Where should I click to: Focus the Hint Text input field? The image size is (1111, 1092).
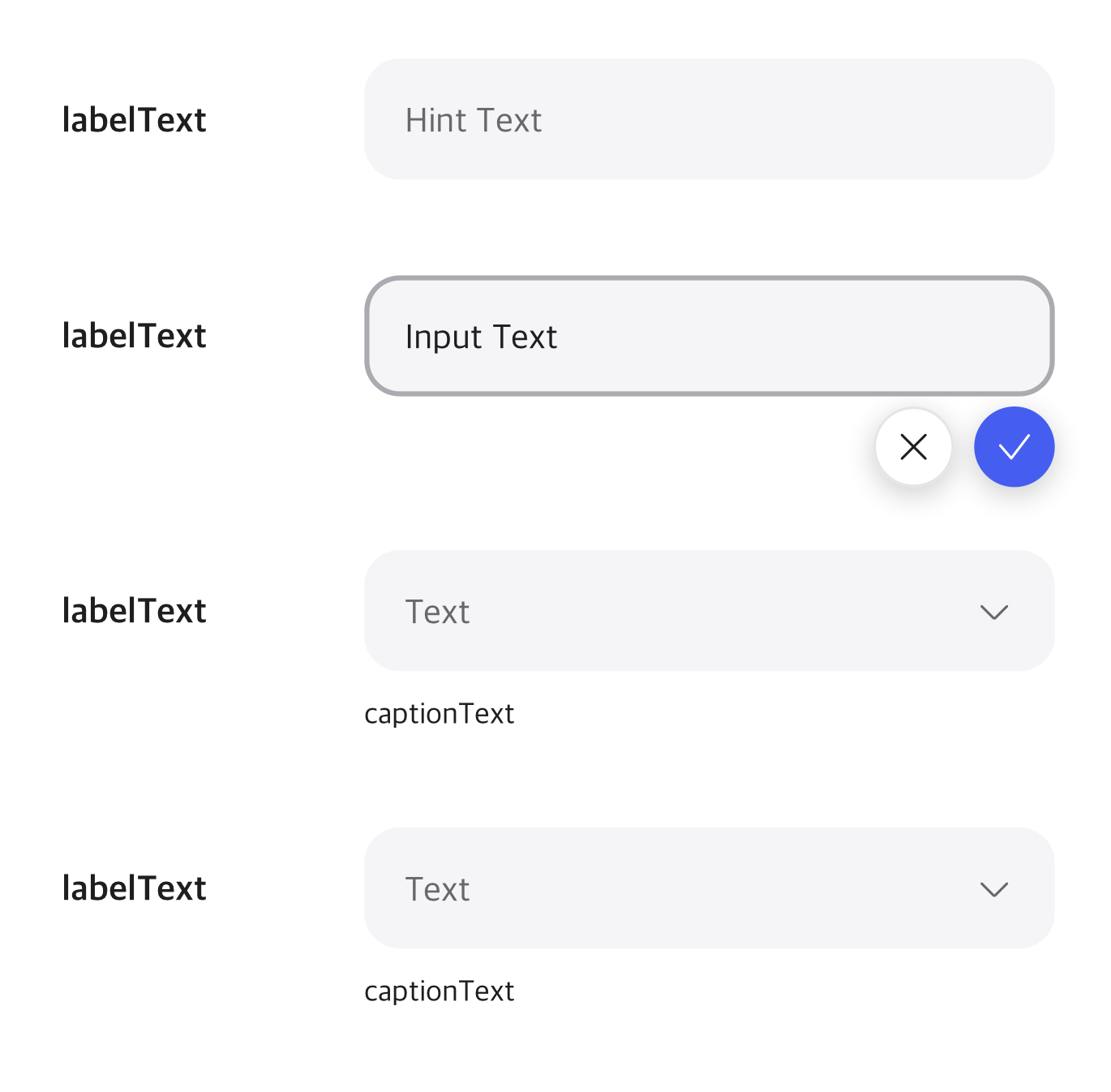(x=709, y=119)
